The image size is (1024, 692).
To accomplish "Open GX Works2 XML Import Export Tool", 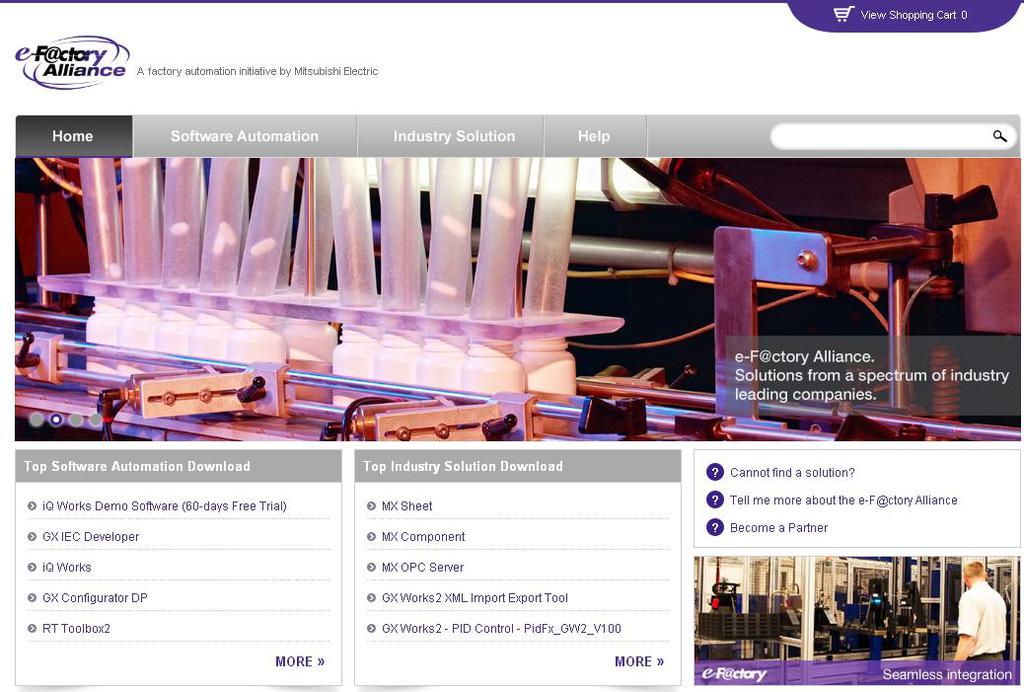I will tap(475, 598).
